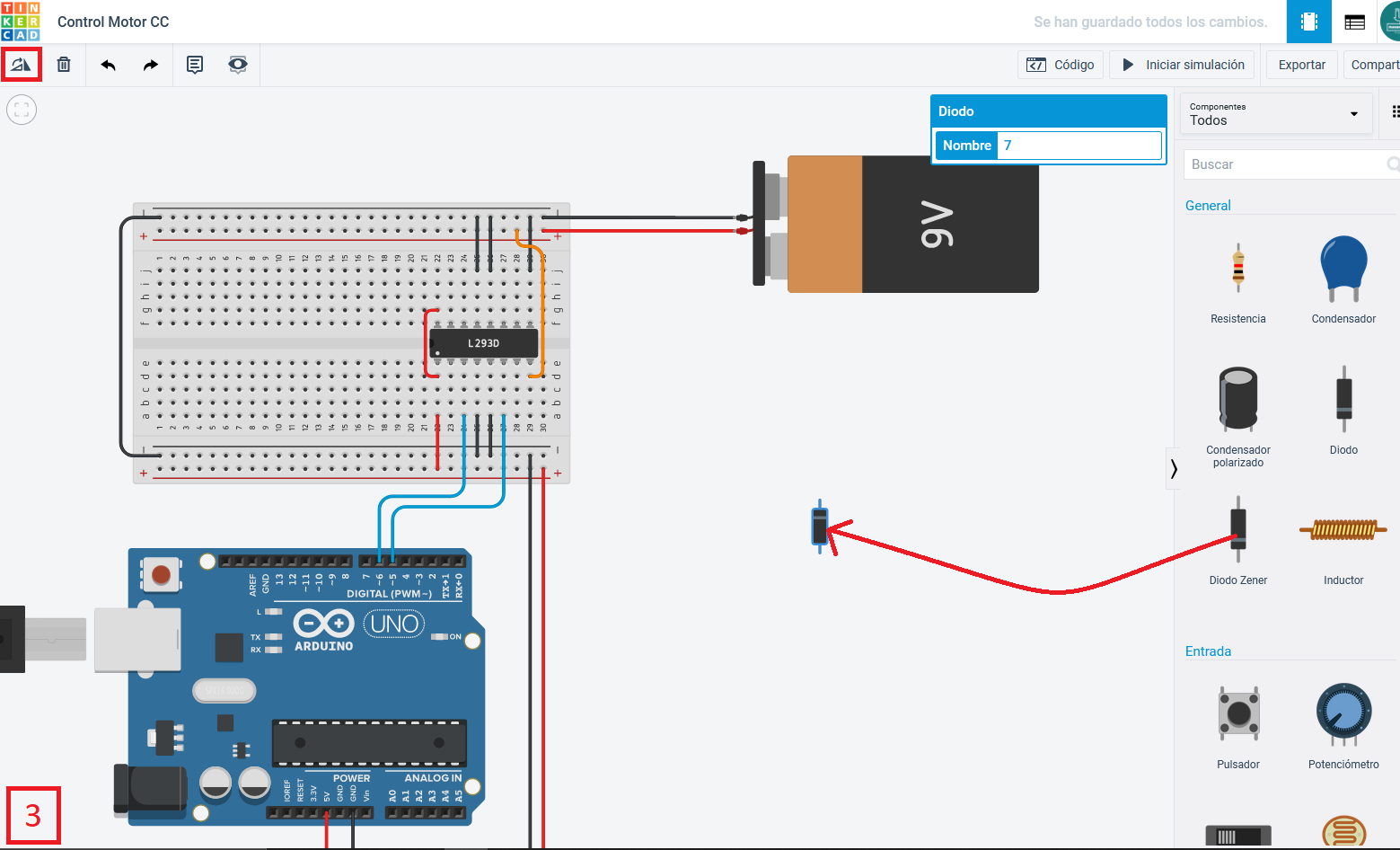The image size is (1400, 850).
Task: Click the project title Control Motor CC
Action: pos(113,22)
